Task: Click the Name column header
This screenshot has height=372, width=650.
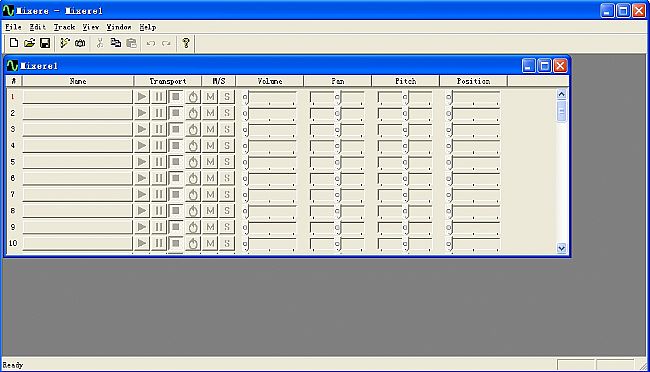Action: [78, 81]
